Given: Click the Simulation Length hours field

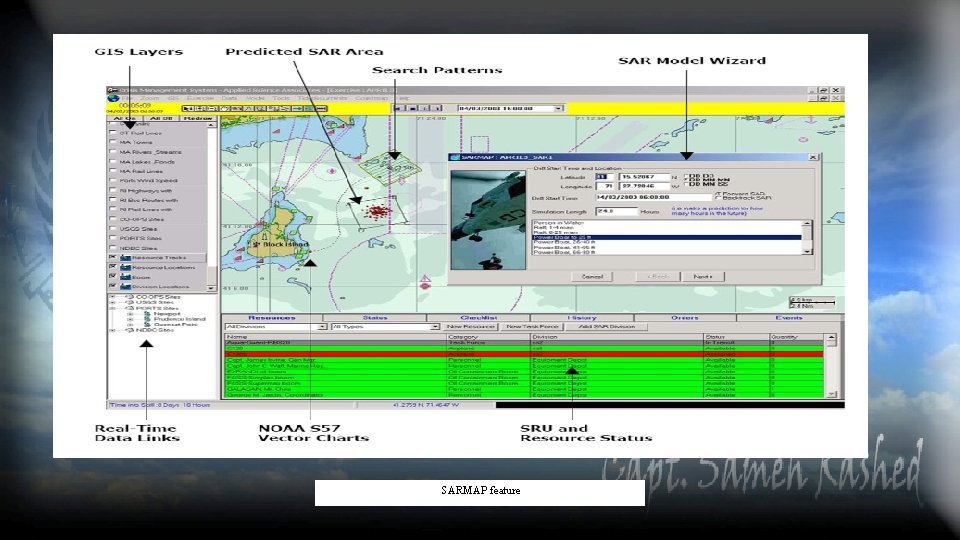Looking at the screenshot, I should point(617,211).
